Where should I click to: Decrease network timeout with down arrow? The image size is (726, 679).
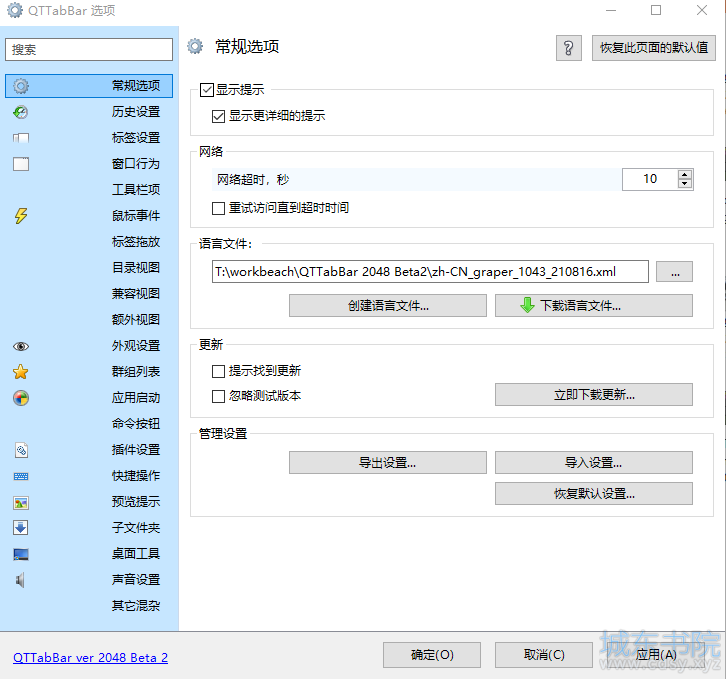click(x=685, y=184)
